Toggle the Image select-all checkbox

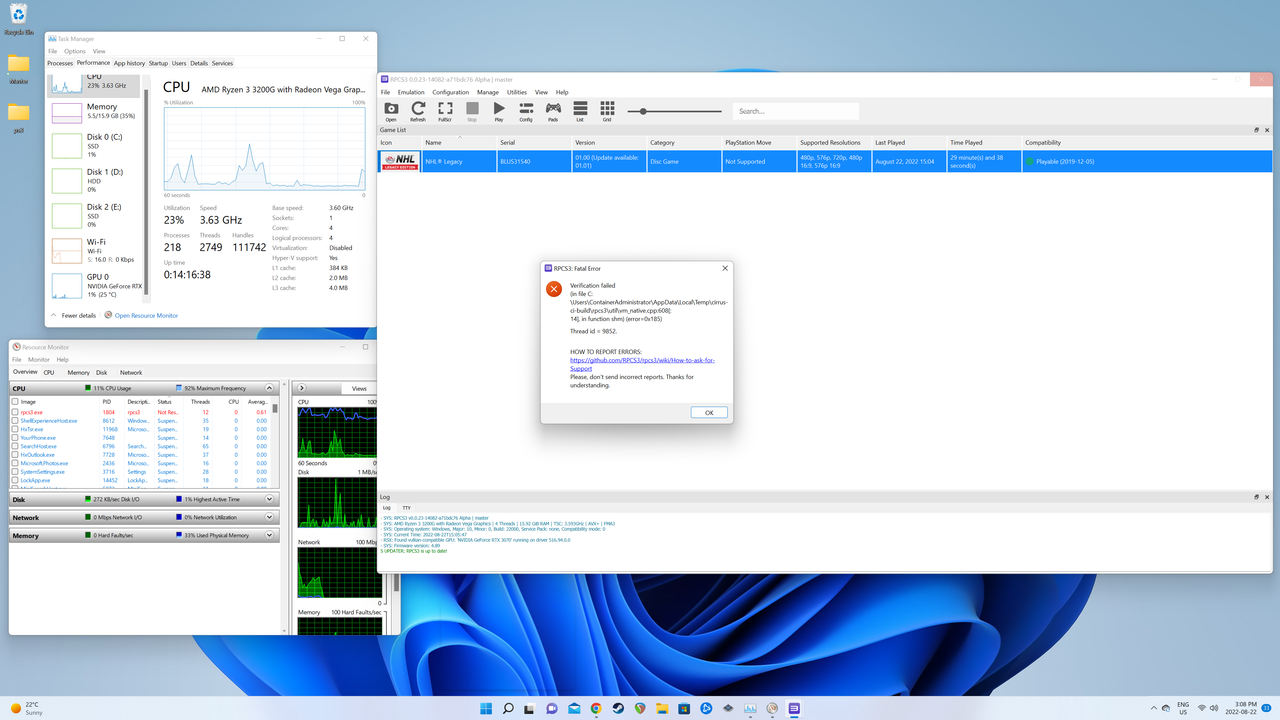[15, 402]
